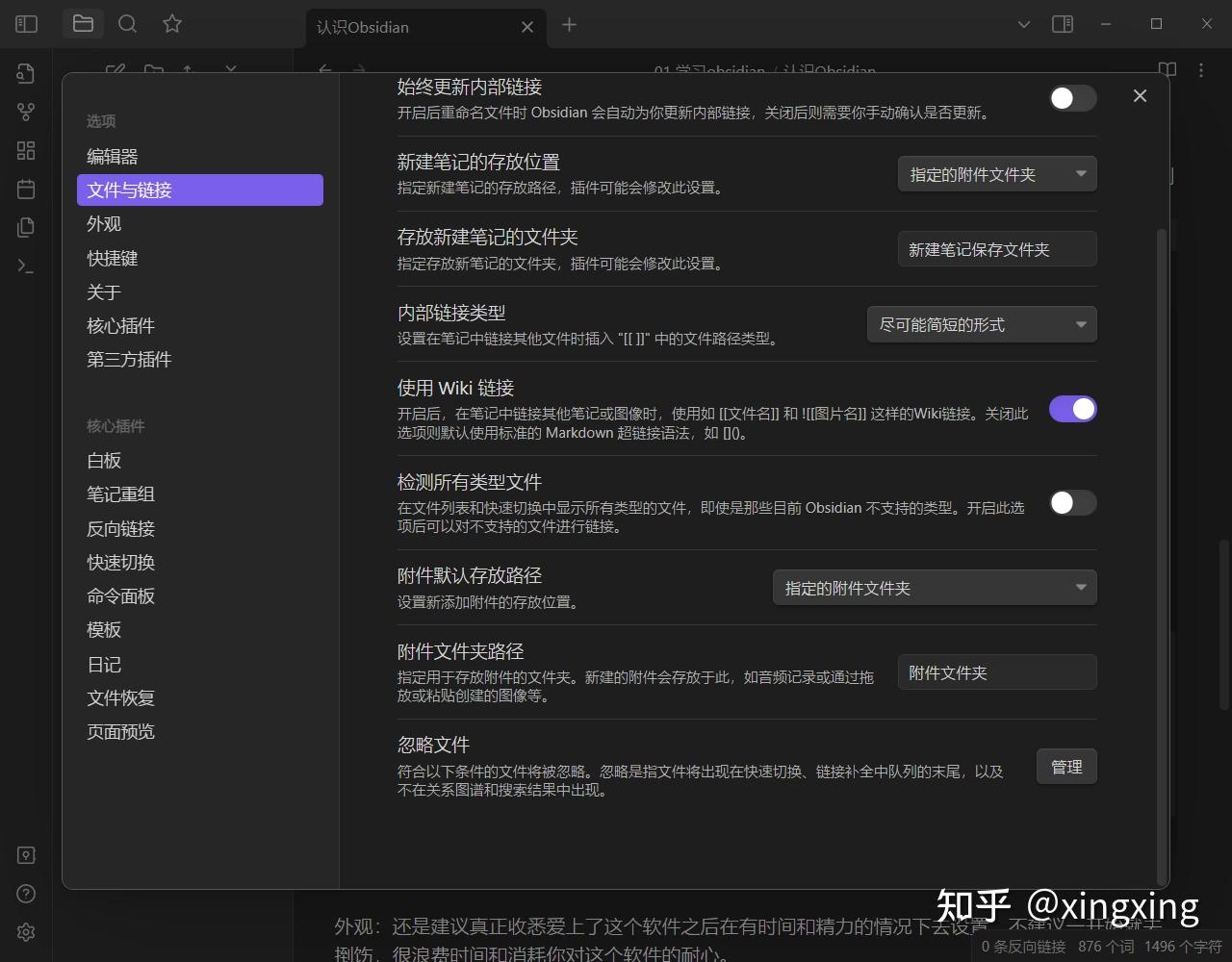Open the graph view icon
The image size is (1232, 962).
click(26, 112)
